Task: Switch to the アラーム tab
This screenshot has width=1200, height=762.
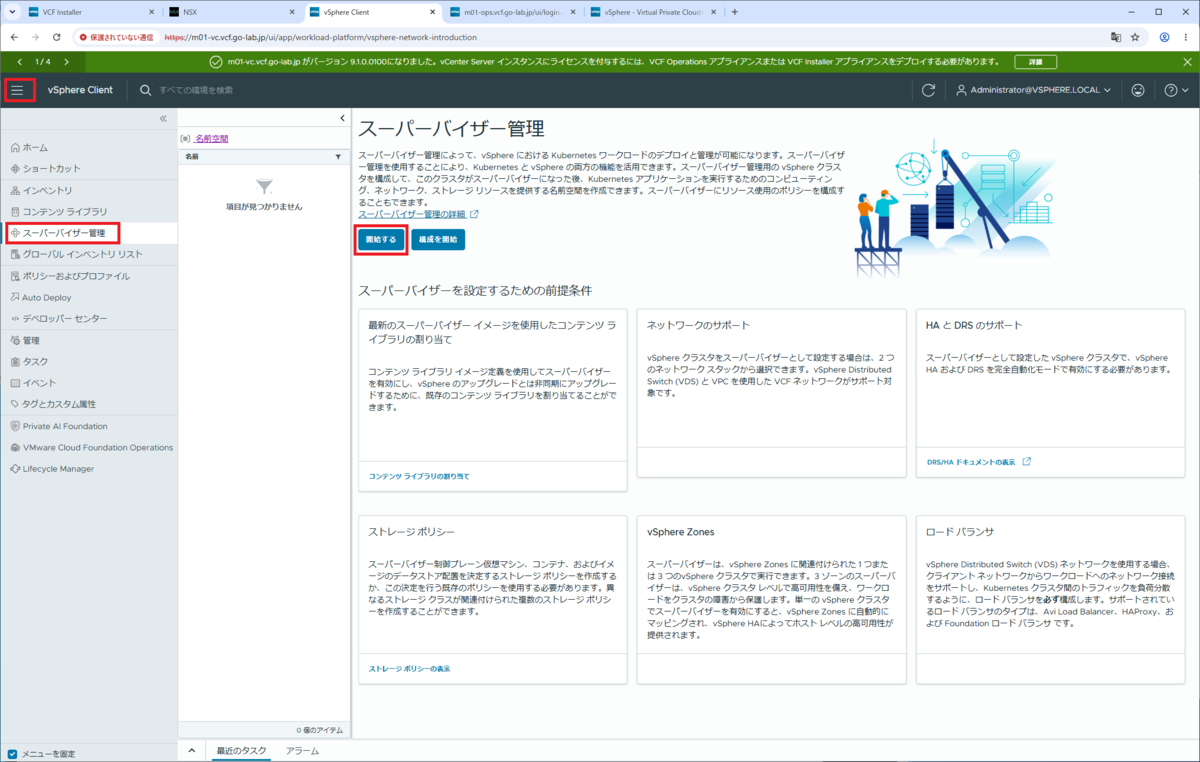Action: click(x=302, y=750)
